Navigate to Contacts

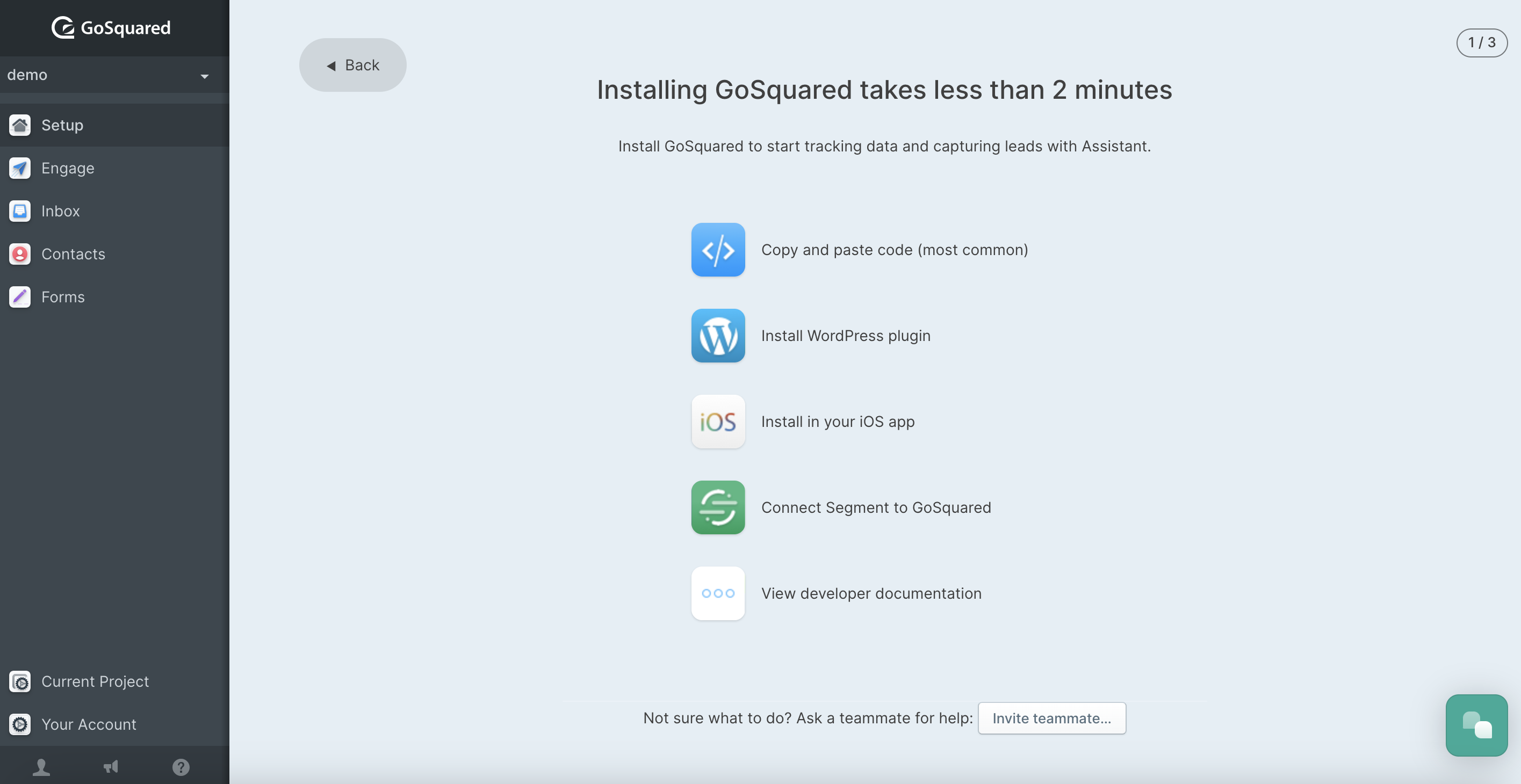click(114, 254)
